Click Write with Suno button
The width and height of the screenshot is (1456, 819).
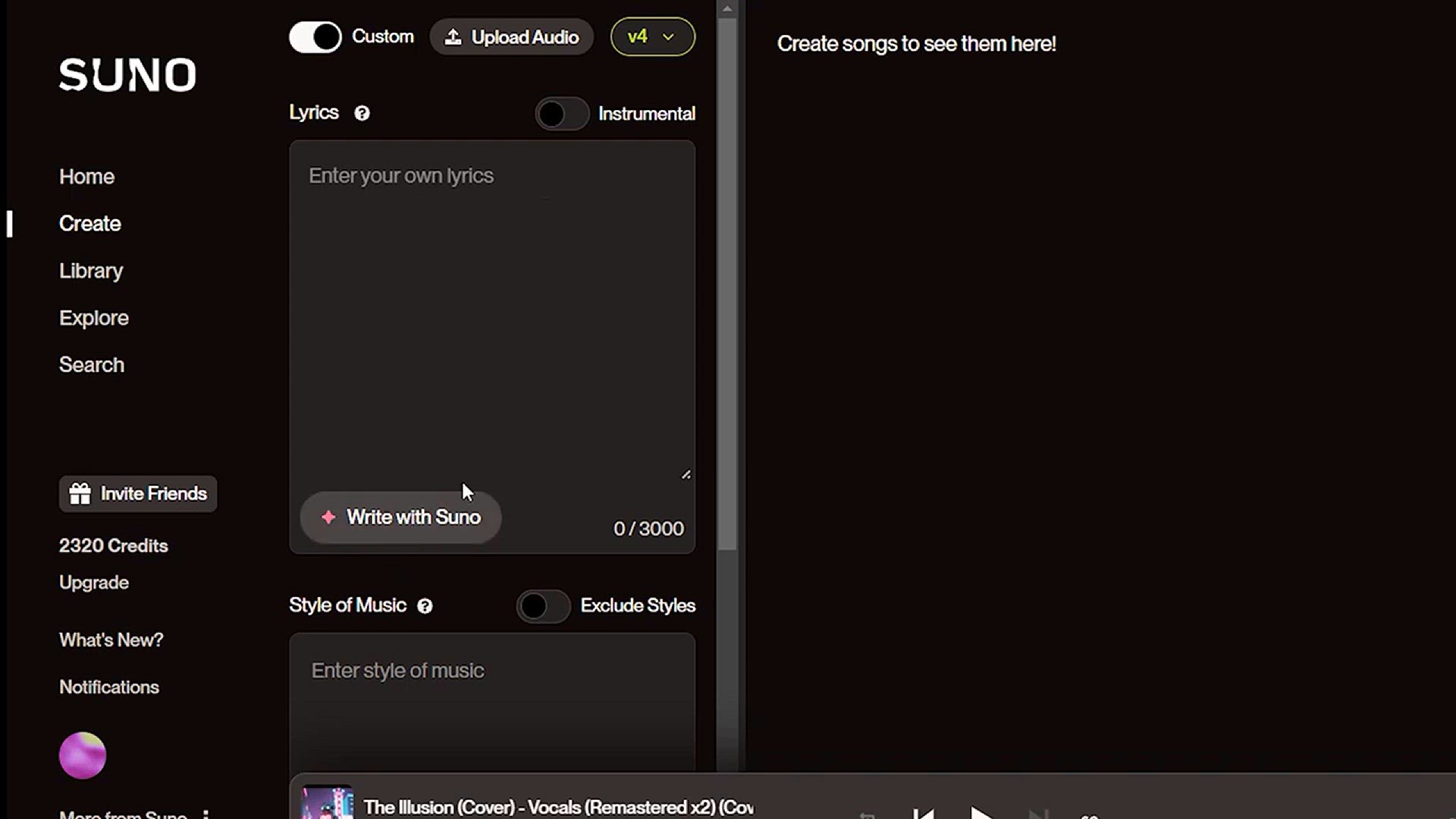click(400, 517)
